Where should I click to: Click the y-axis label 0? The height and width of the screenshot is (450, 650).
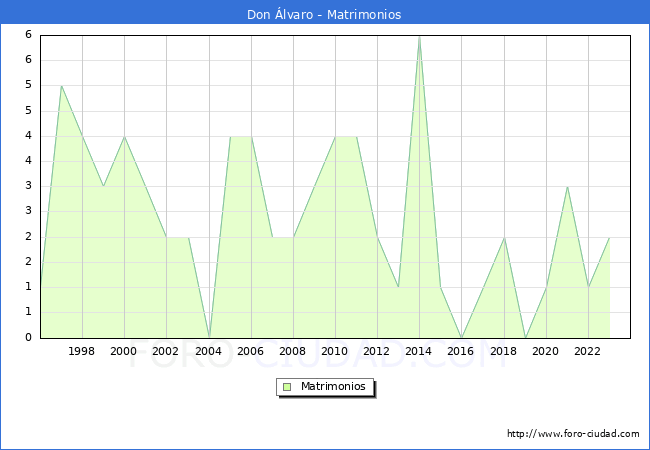(28, 337)
